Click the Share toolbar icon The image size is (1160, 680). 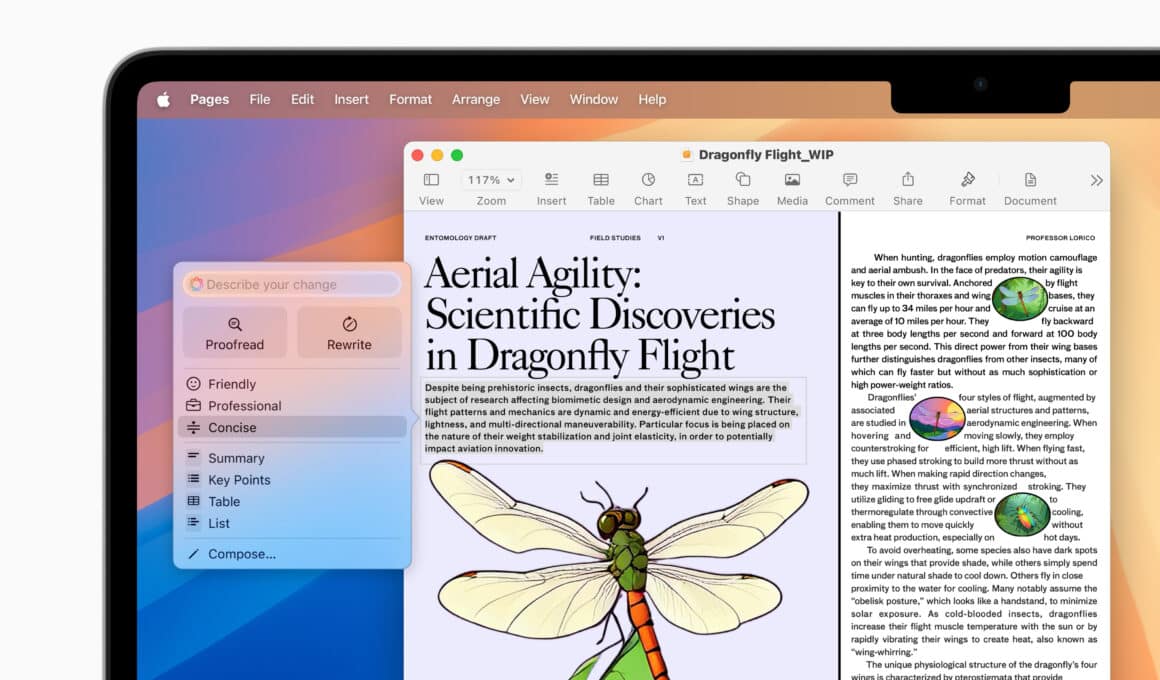pyautogui.click(x=908, y=179)
